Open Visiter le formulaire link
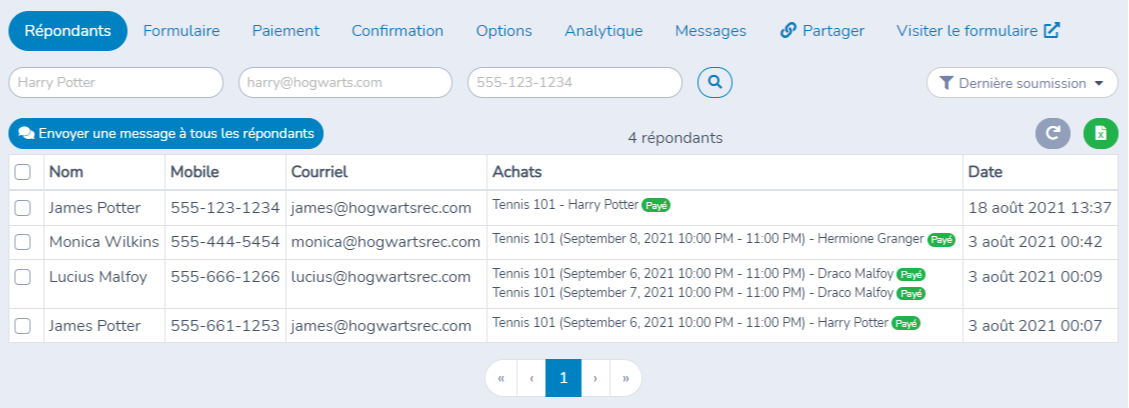The width and height of the screenshot is (1129, 408). point(978,31)
